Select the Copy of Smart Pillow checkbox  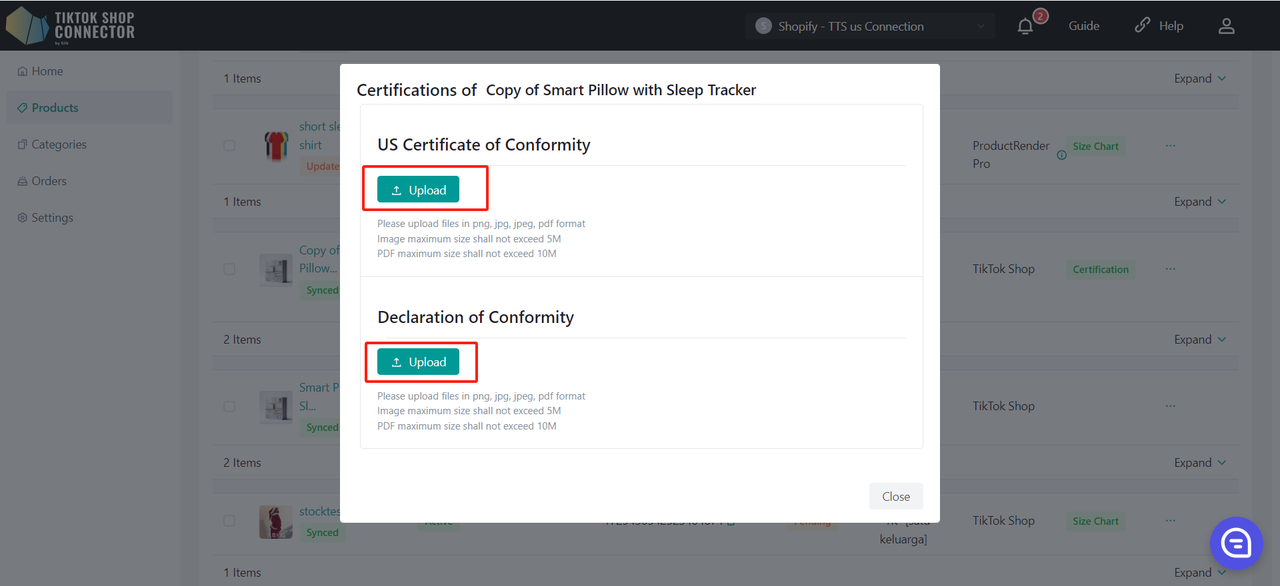(x=229, y=269)
